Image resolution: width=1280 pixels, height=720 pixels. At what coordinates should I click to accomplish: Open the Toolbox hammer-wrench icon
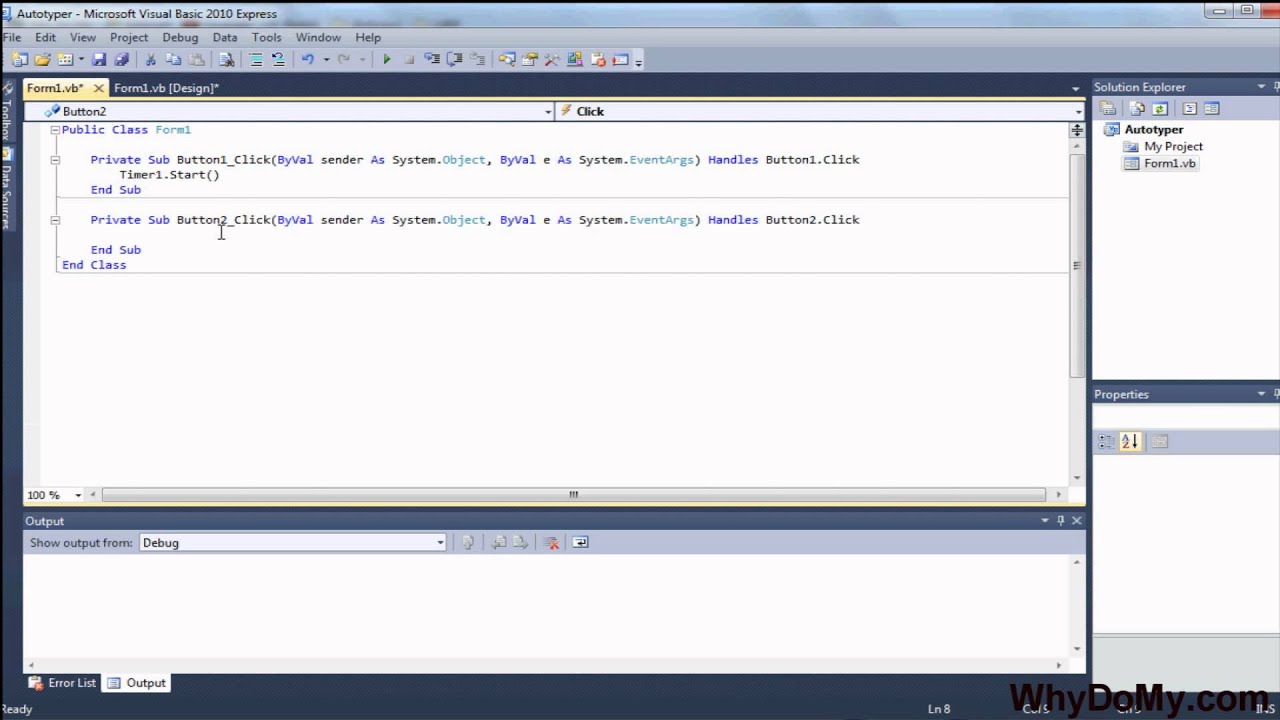552,60
